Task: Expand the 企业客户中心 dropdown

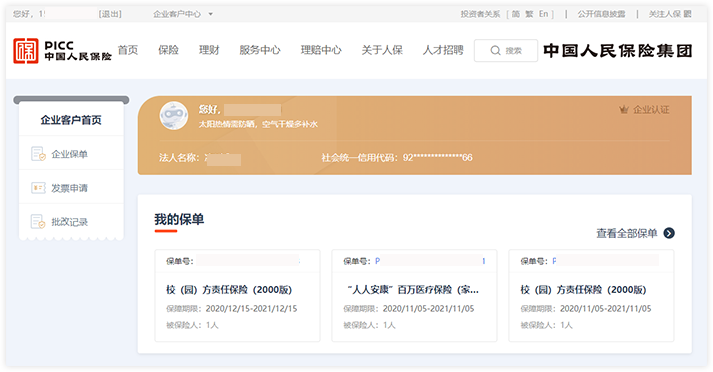Action: (183, 14)
